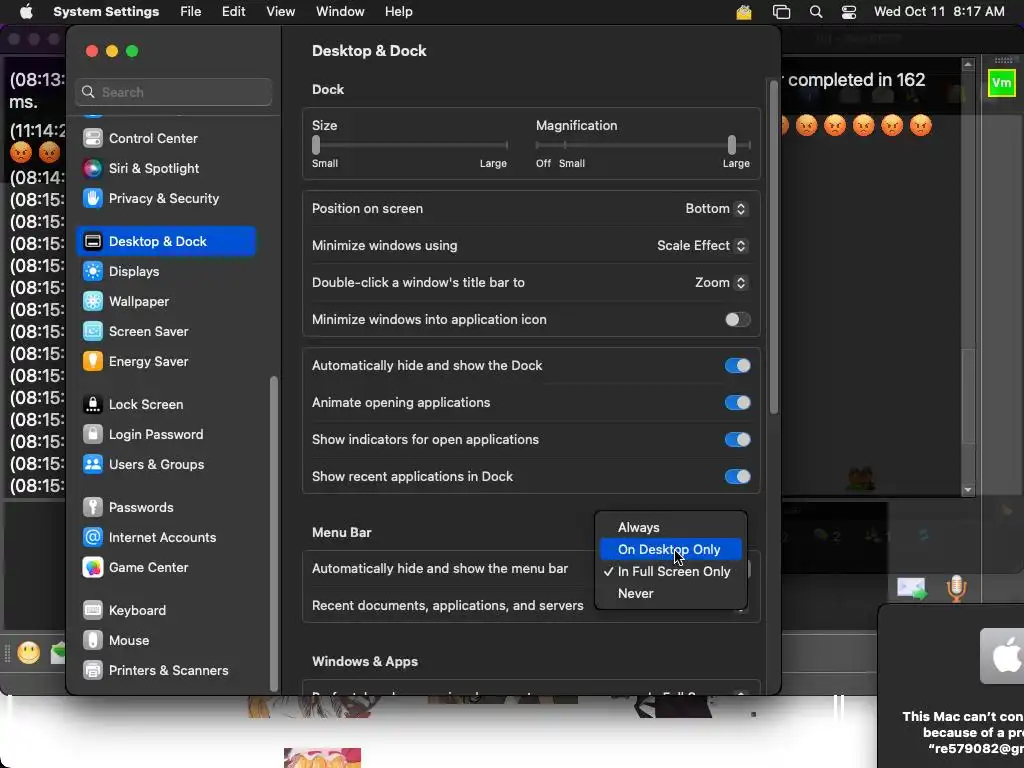Click the image send icon in background window
The height and width of the screenshot is (768, 1024).
[912, 588]
